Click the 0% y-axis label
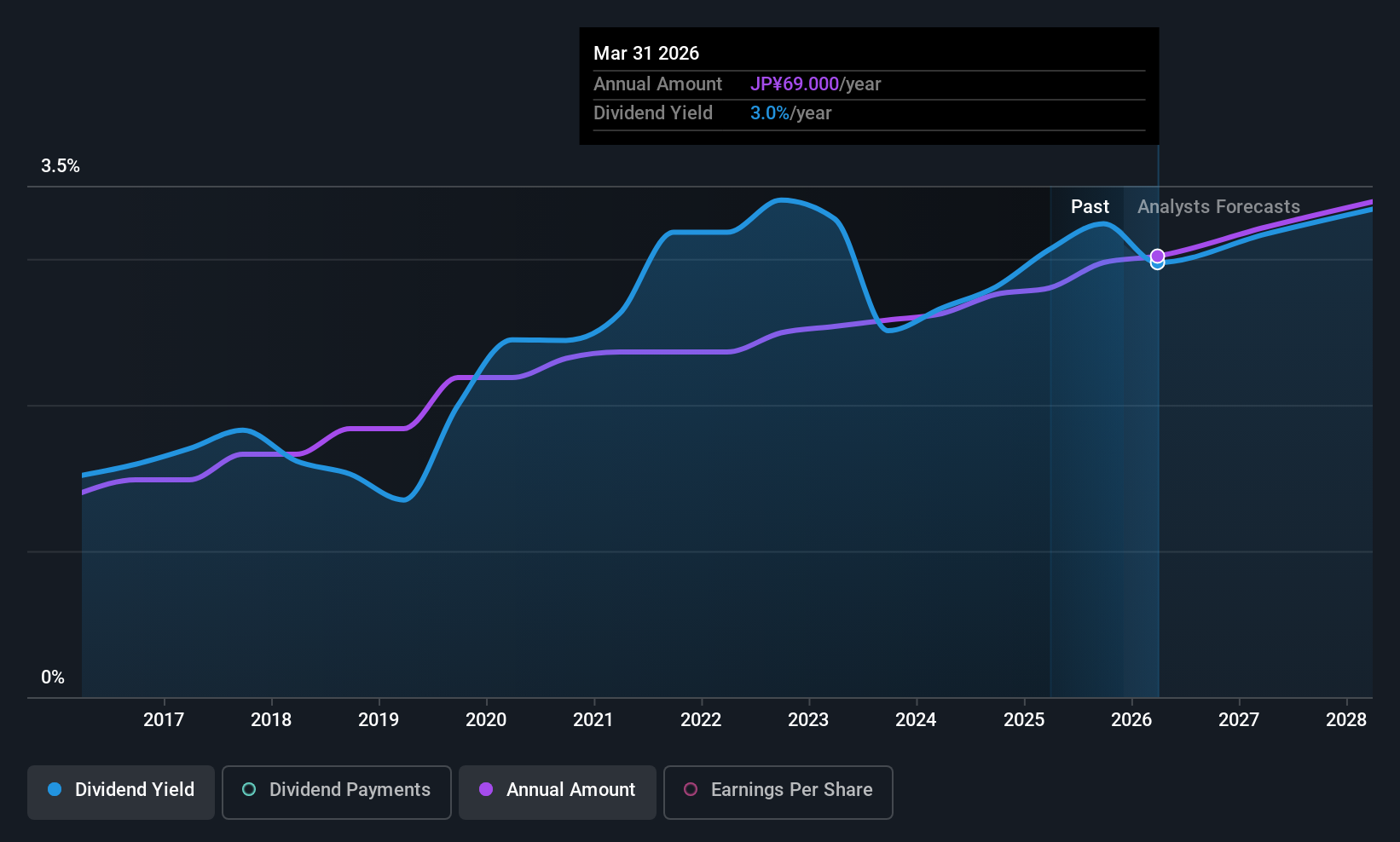 pyautogui.click(x=53, y=678)
